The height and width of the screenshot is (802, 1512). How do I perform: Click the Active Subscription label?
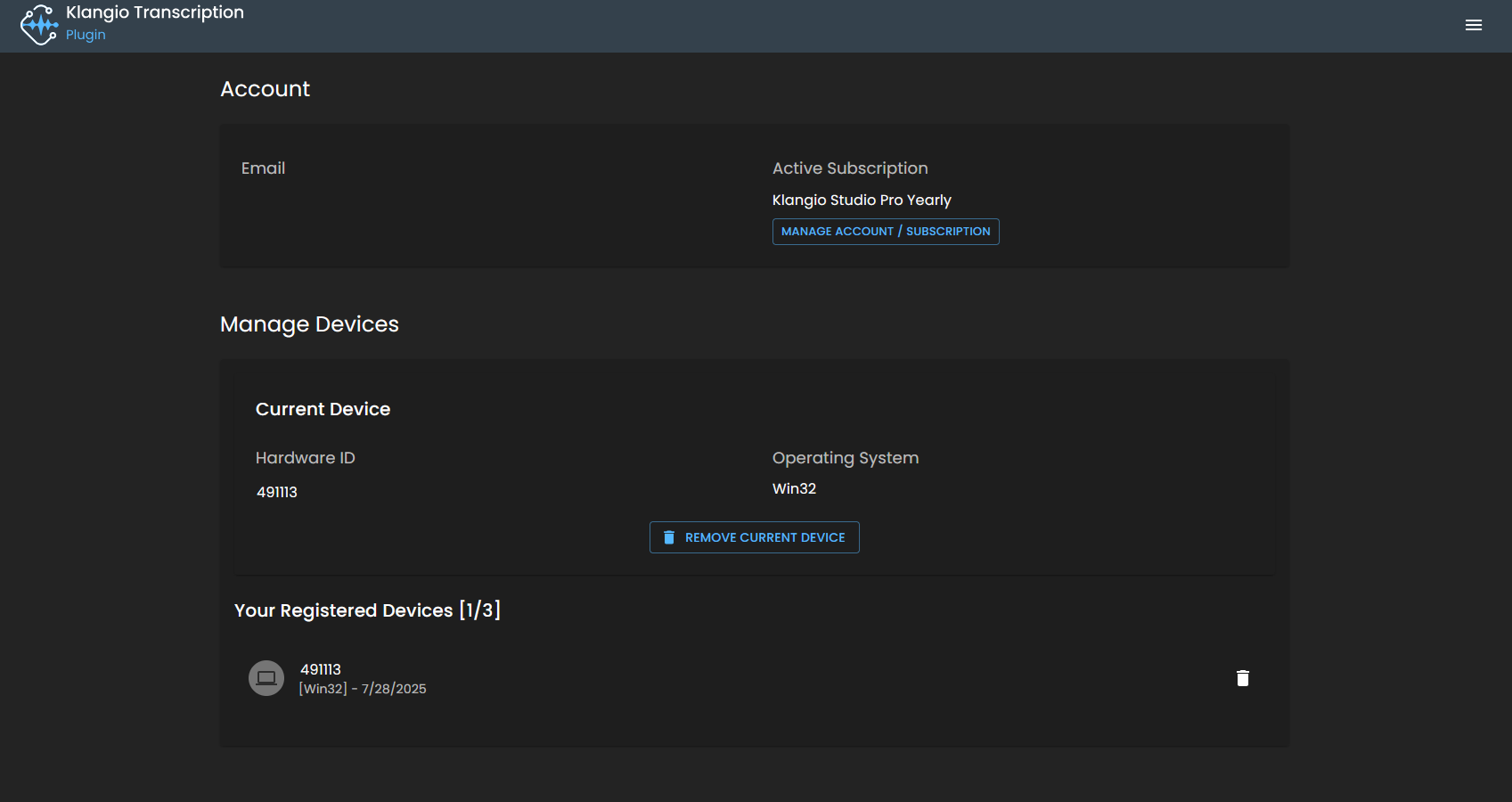coord(849,168)
